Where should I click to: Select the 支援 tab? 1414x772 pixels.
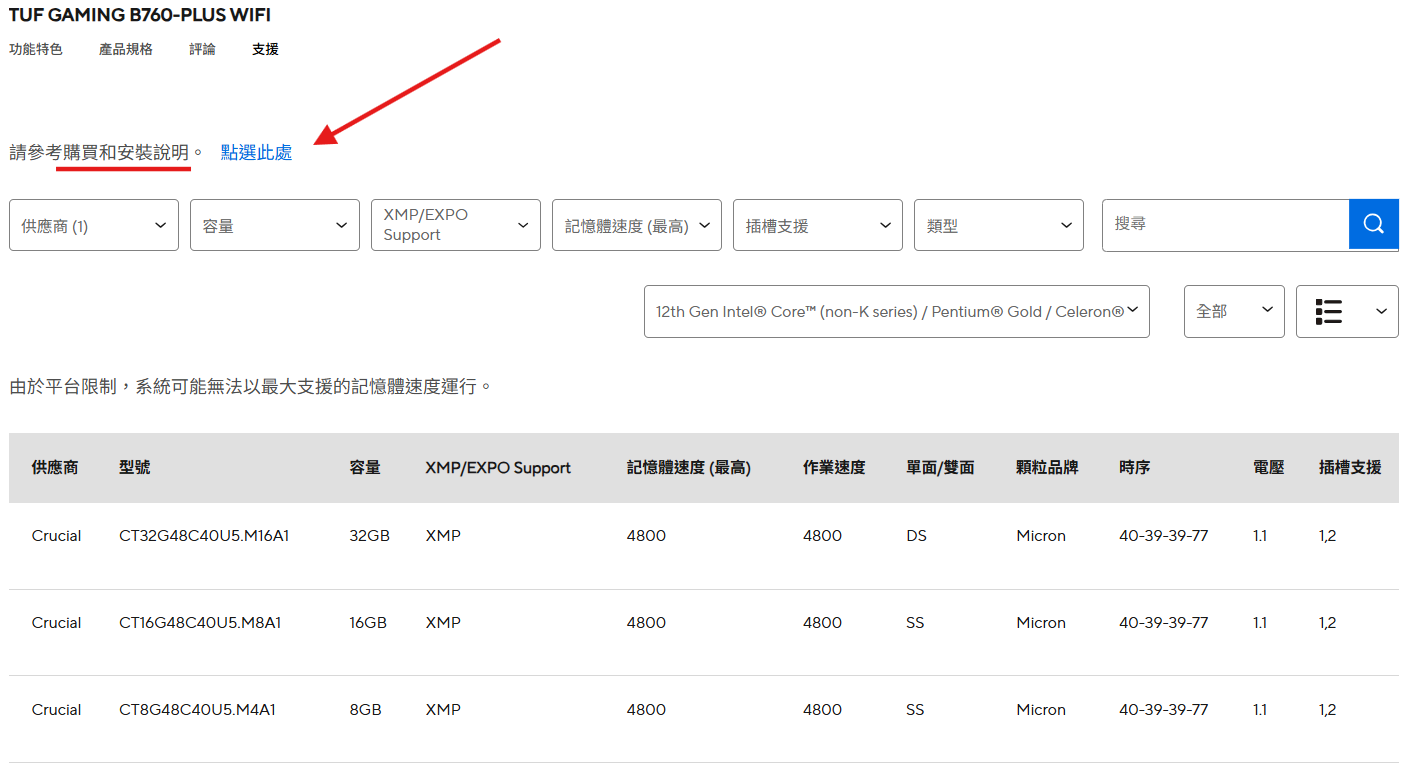265,49
